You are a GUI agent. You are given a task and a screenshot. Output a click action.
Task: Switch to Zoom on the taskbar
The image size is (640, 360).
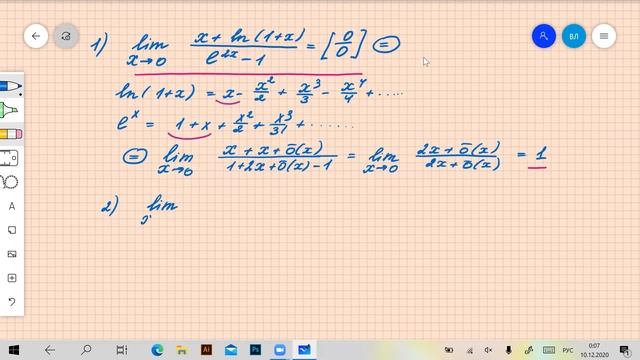(280, 350)
